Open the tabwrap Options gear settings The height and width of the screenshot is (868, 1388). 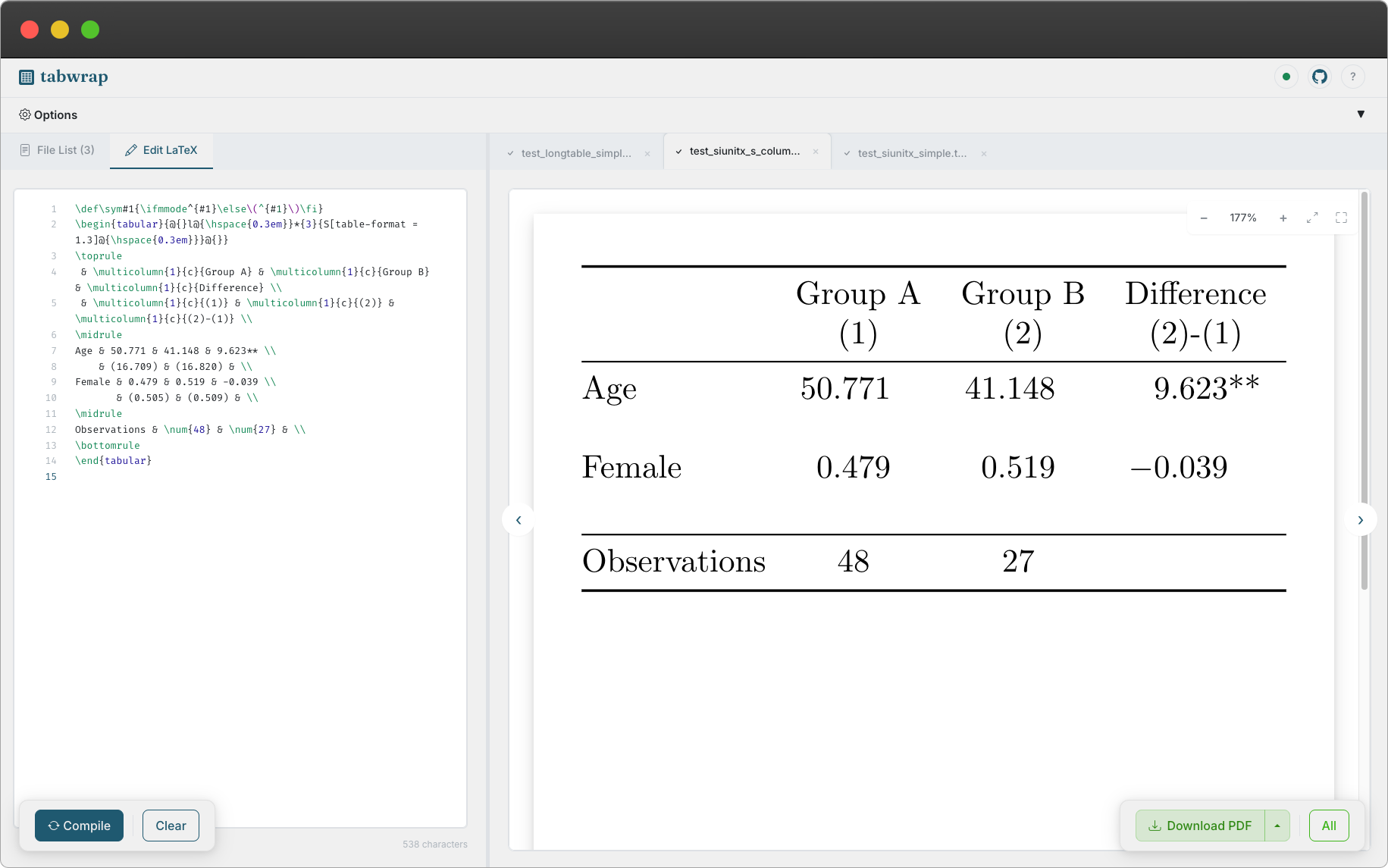coord(25,114)
